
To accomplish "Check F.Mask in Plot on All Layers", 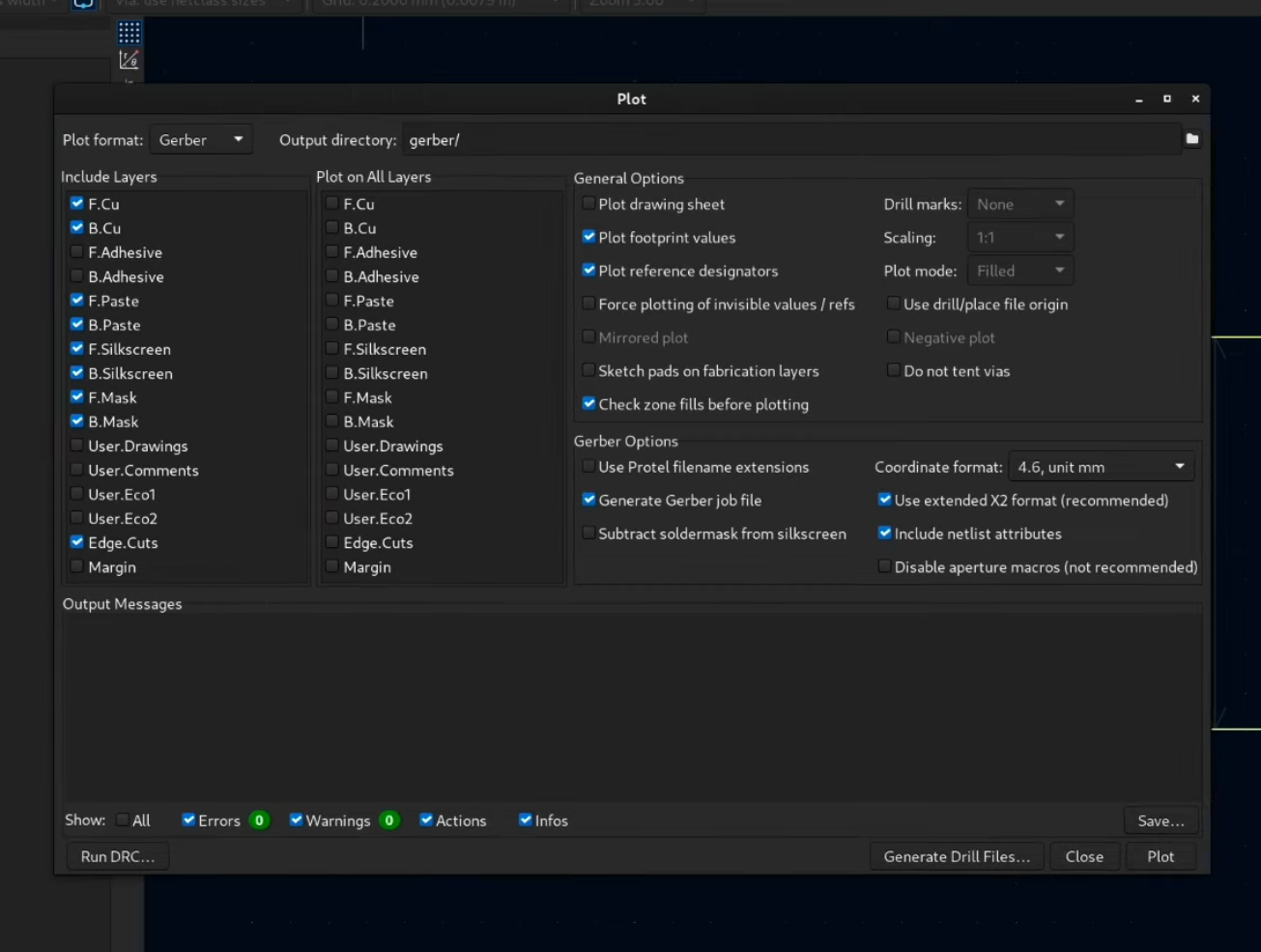I will point(332,397).
